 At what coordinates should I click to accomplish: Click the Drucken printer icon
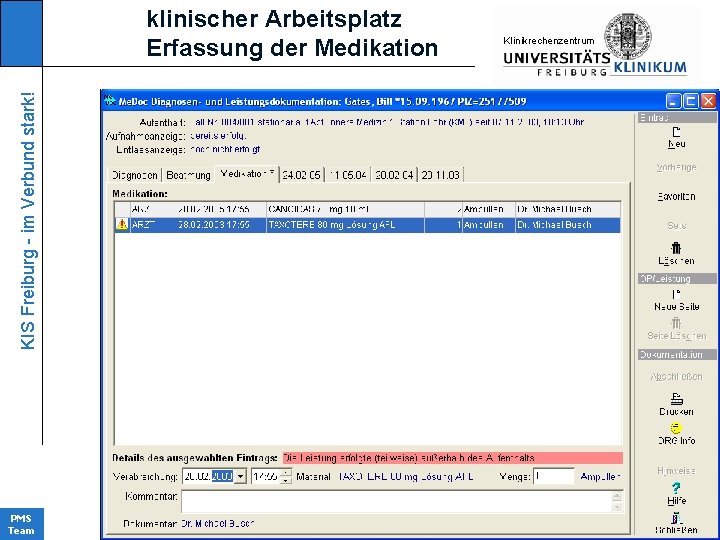pos(676,399)
